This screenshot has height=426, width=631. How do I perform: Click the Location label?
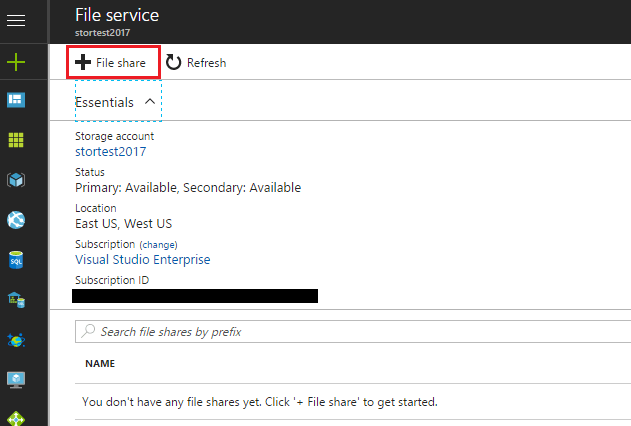click(x=96, y=208)
